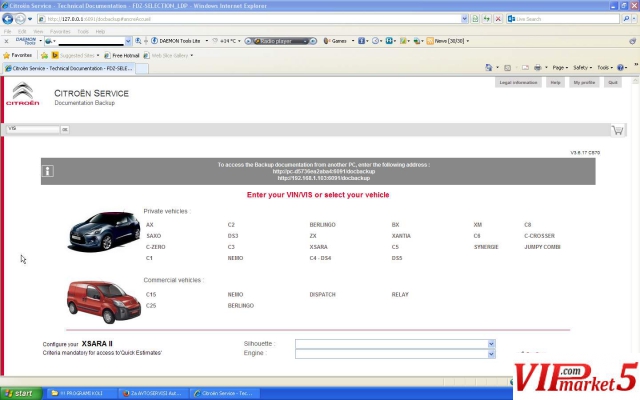640x400 pixels.
Task: Select the DISPATCH commercial vehicle
Action: click(x=322, y=294)
